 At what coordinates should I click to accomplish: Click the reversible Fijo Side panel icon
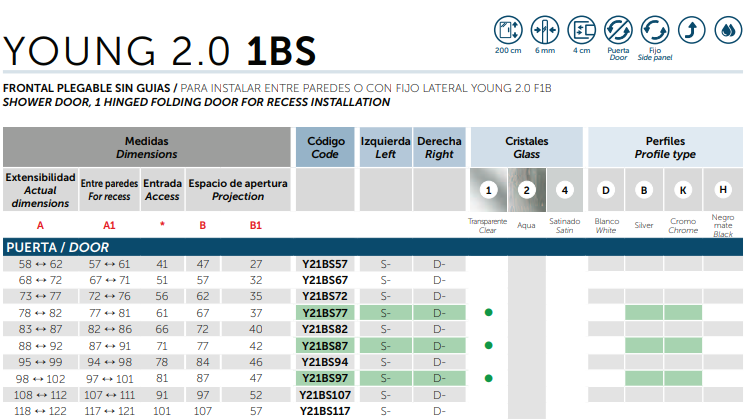pyautogui.click(x=655, y=29)
